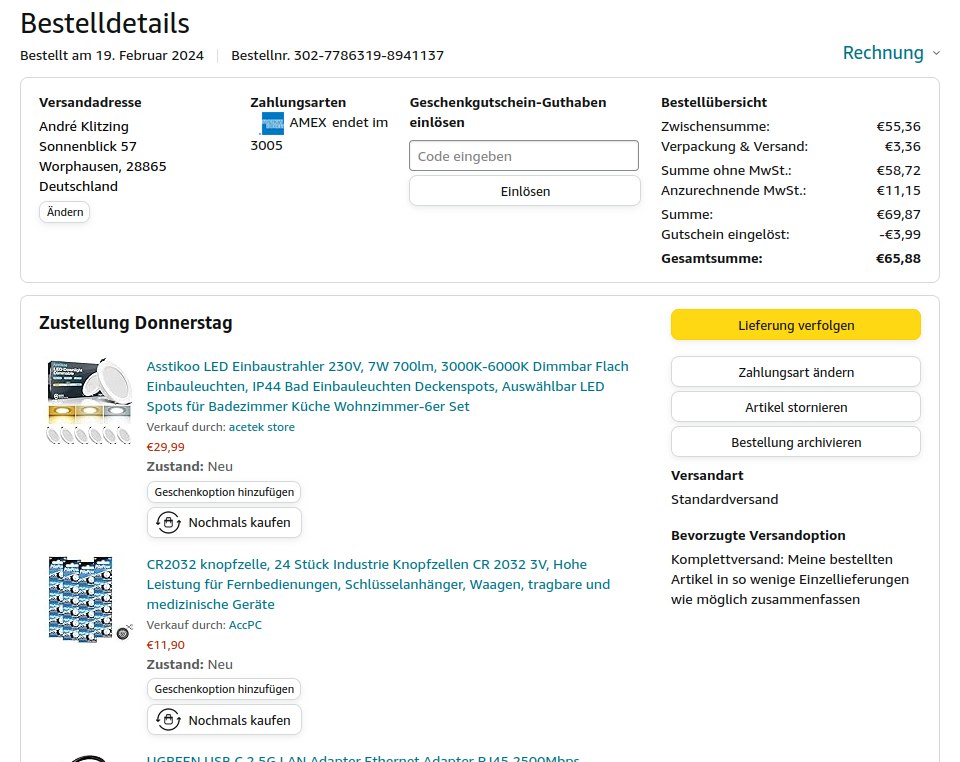This screenshot has height=762, width=960.
Task: Click Ändern under the shipping address
Action: click(x=65, y=212)
